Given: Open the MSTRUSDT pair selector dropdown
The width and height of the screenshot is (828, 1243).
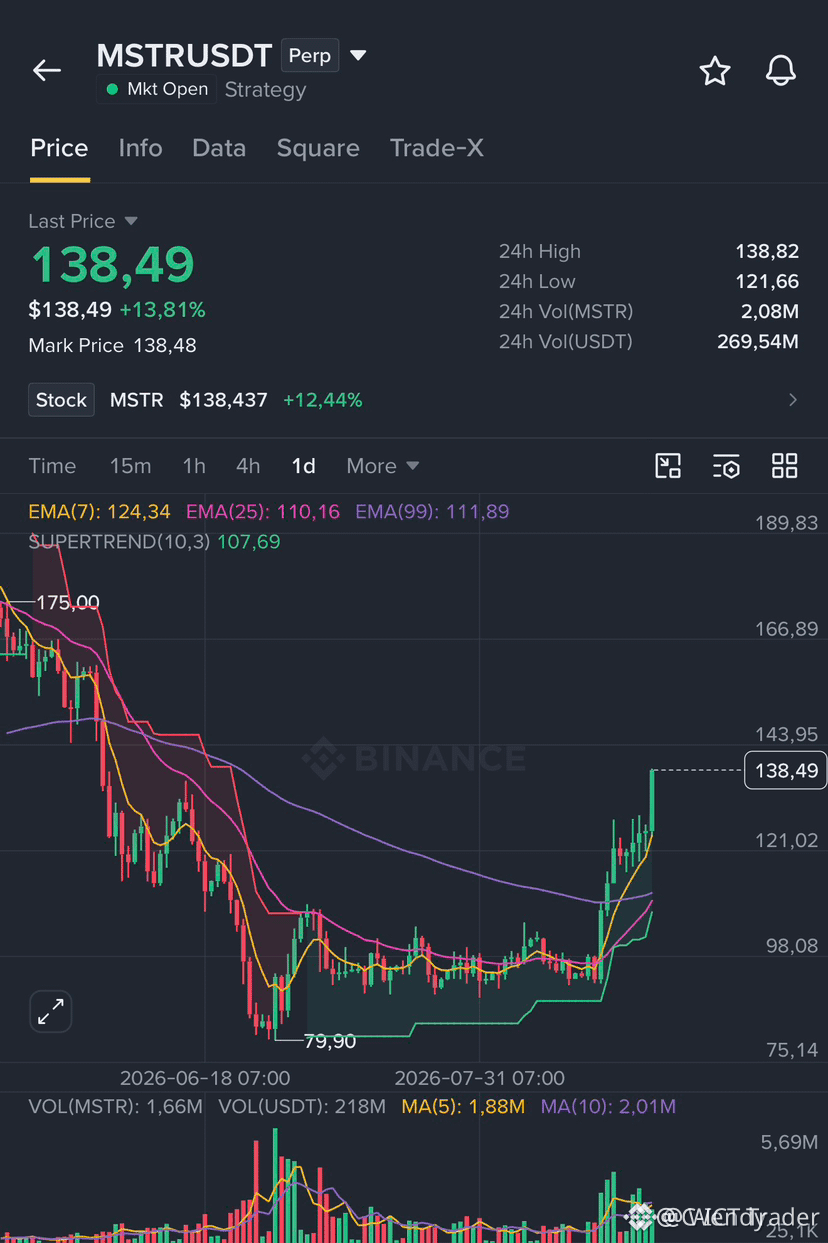Looking at the screenshot, I should [x=359, y=55].
